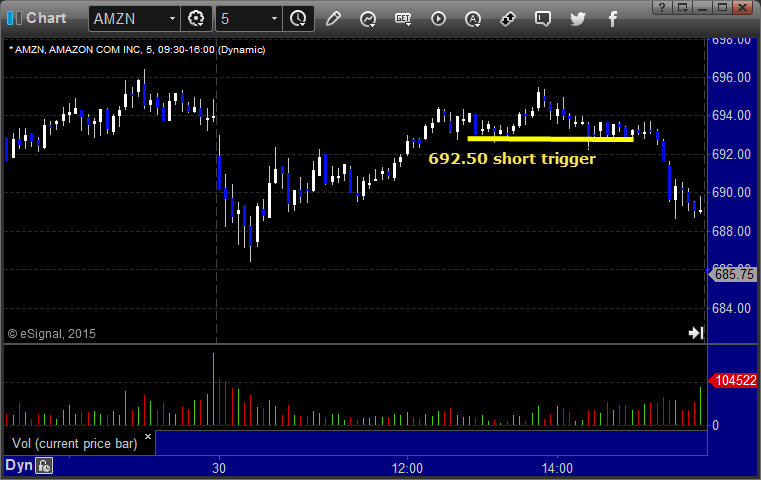This screenshot has height=480, width=761.
Task: Click the 685.75 price marker
Action: 733,274
